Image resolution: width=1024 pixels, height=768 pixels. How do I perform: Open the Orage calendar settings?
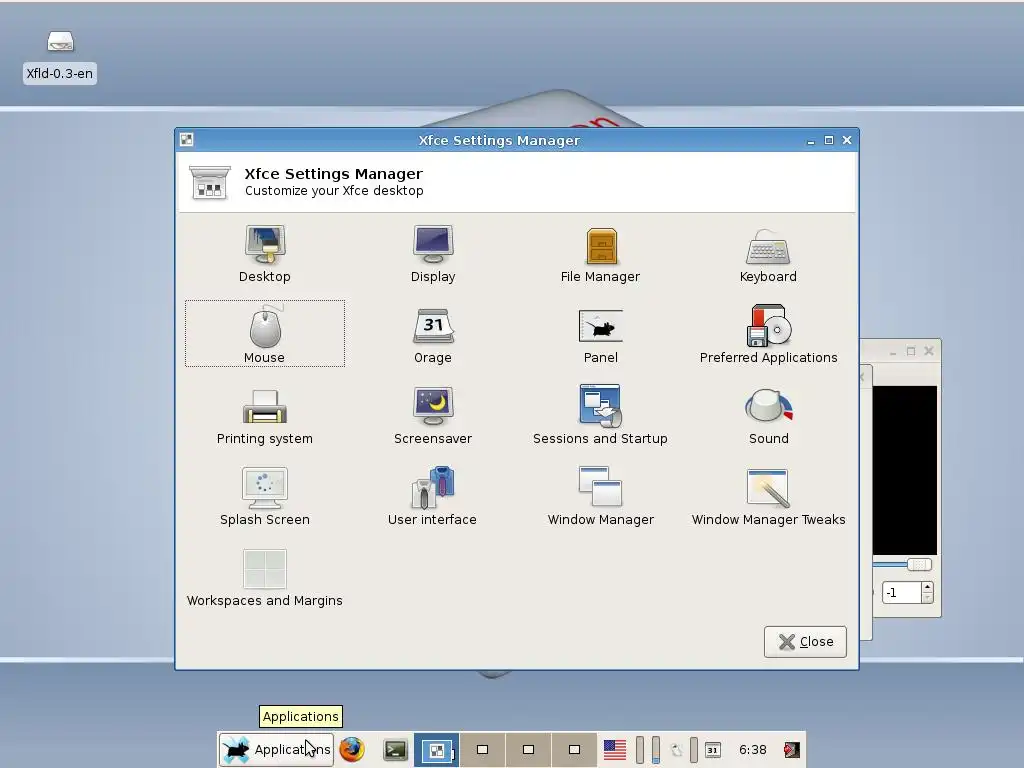click(x=433, y=336)
